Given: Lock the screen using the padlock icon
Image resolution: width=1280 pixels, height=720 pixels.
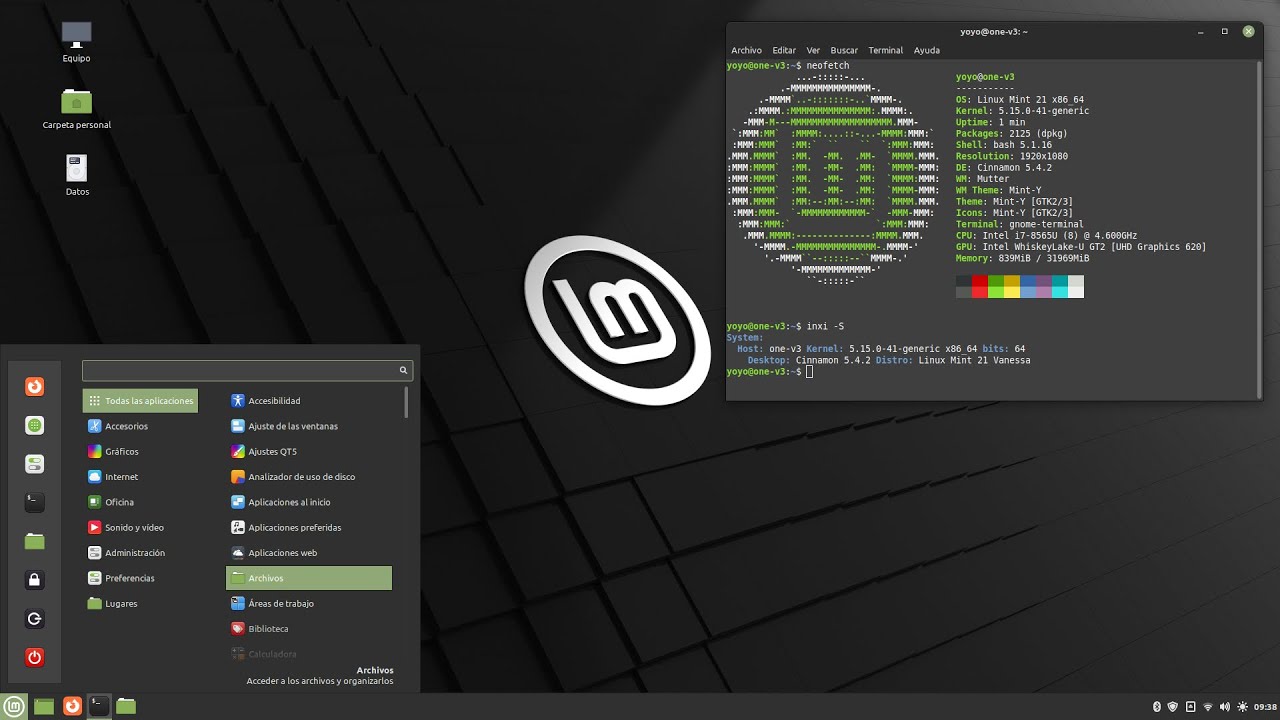Looking at the screenshot, I should (x=34, y=580).
